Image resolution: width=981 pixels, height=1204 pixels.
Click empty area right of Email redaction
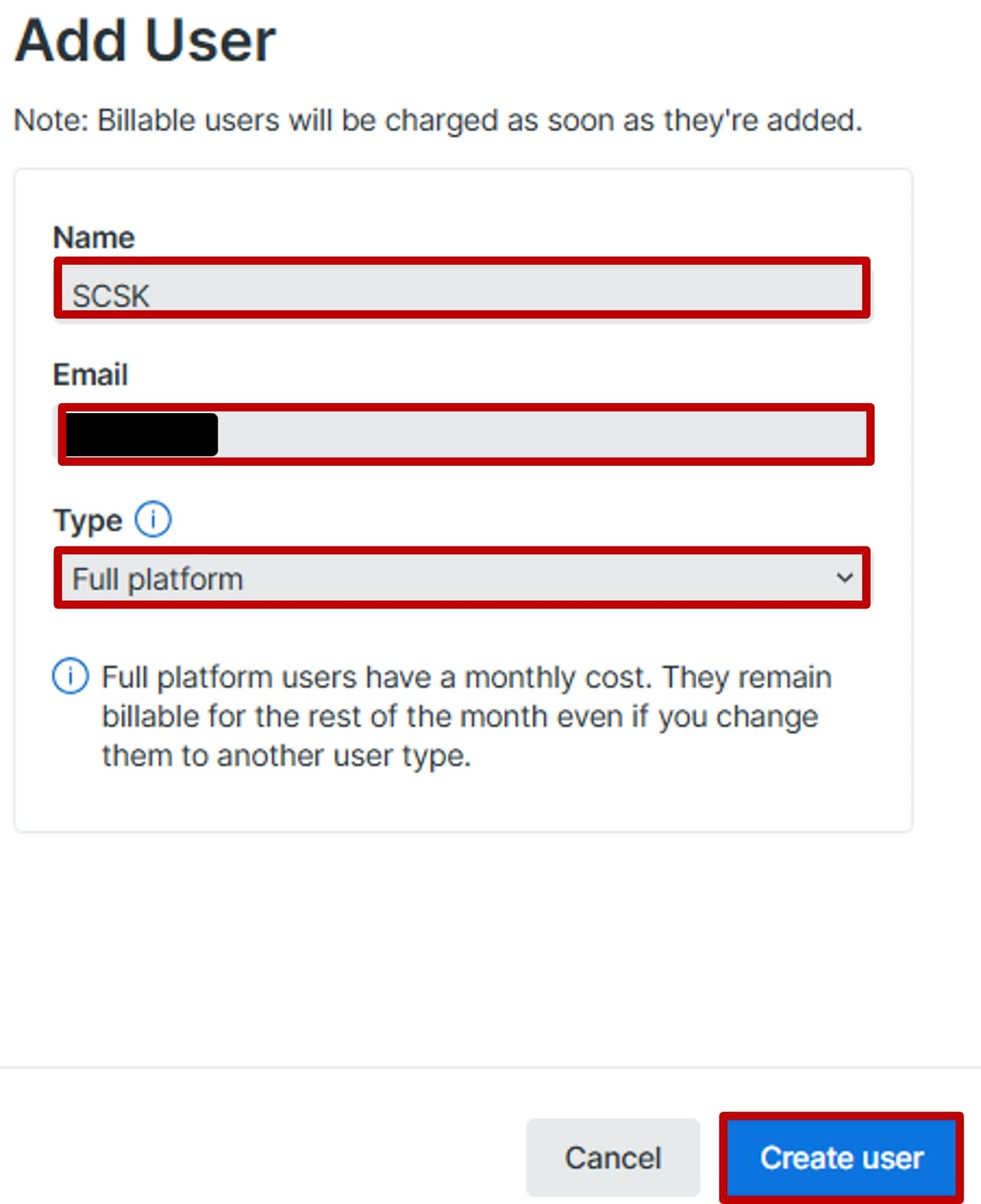pyautogui.click(x=536, y=435)
